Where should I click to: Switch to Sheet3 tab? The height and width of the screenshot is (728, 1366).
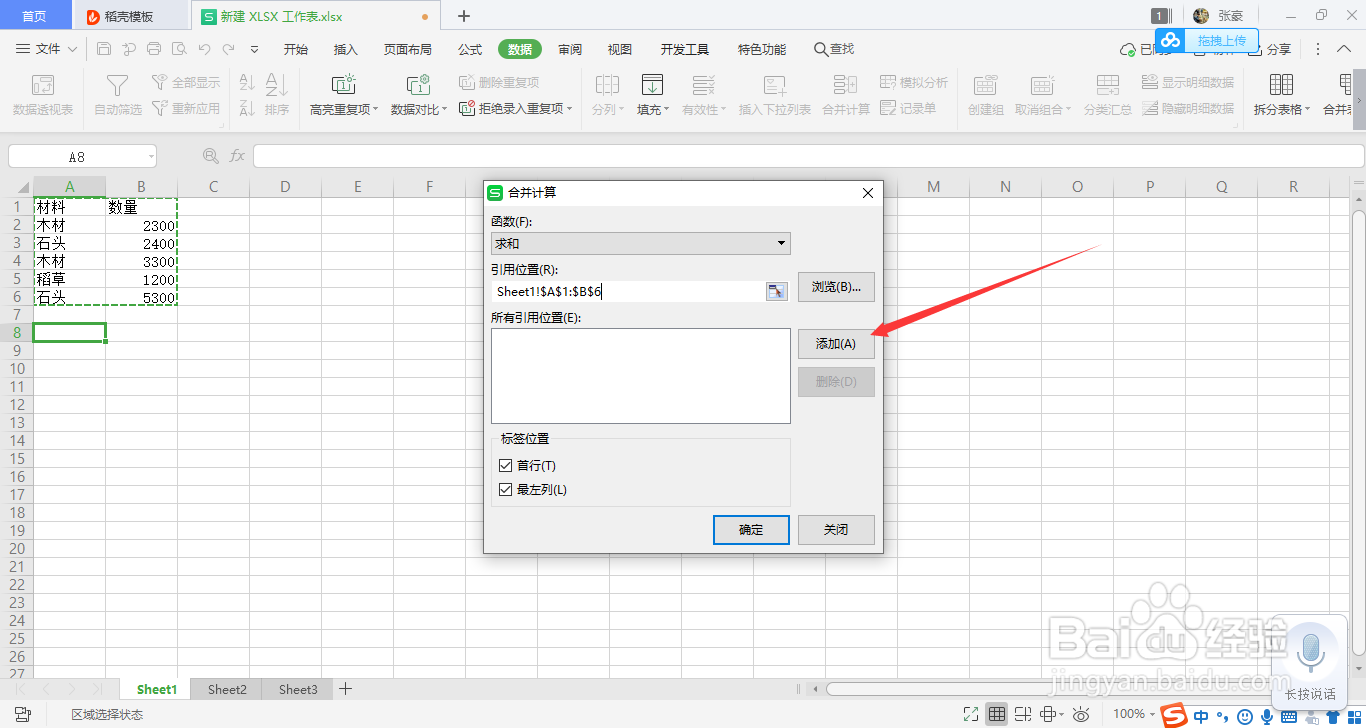coord(298,689)
